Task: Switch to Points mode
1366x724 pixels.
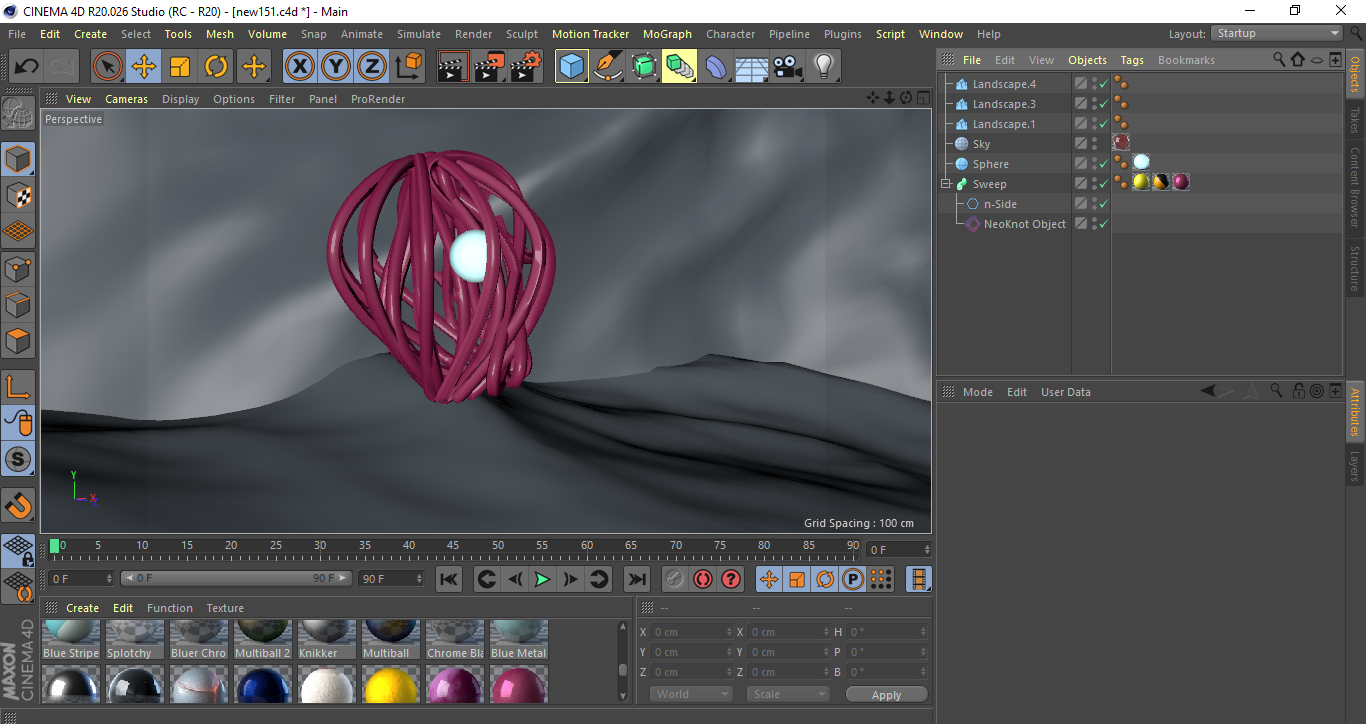Action: coord(18,268)
